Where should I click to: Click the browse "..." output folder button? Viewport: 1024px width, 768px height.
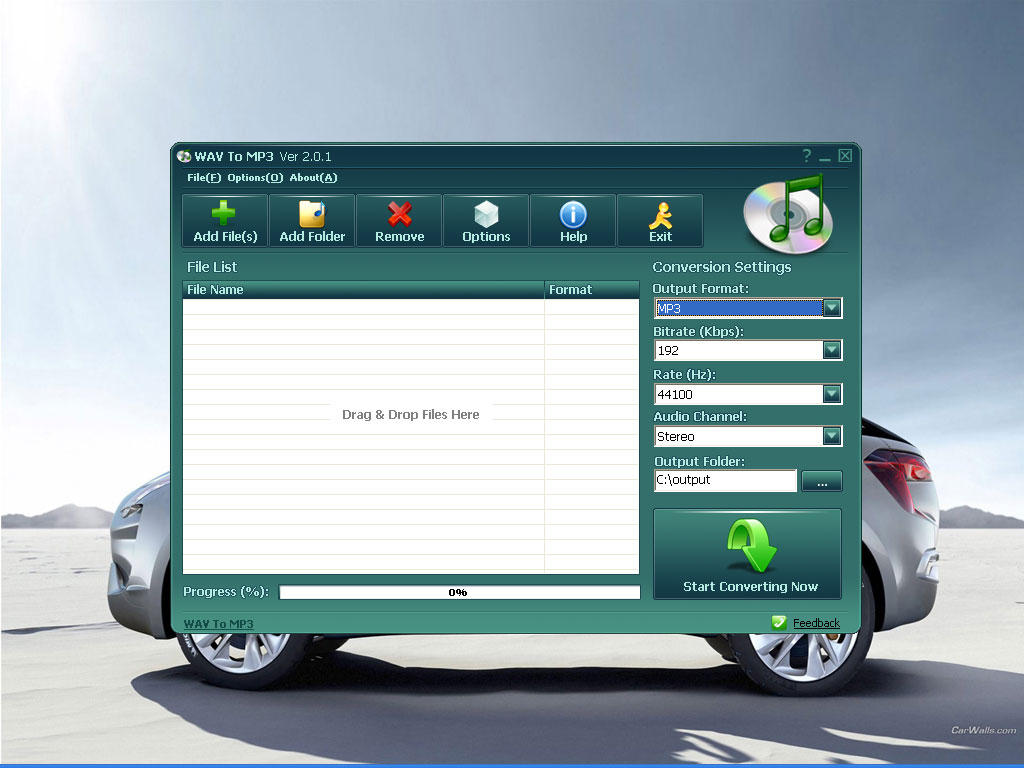822,481
